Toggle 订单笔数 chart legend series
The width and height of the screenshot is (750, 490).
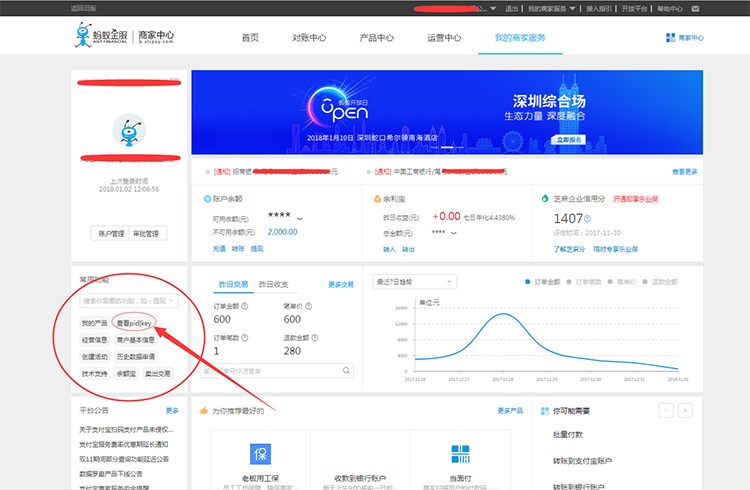click(584, 282)
